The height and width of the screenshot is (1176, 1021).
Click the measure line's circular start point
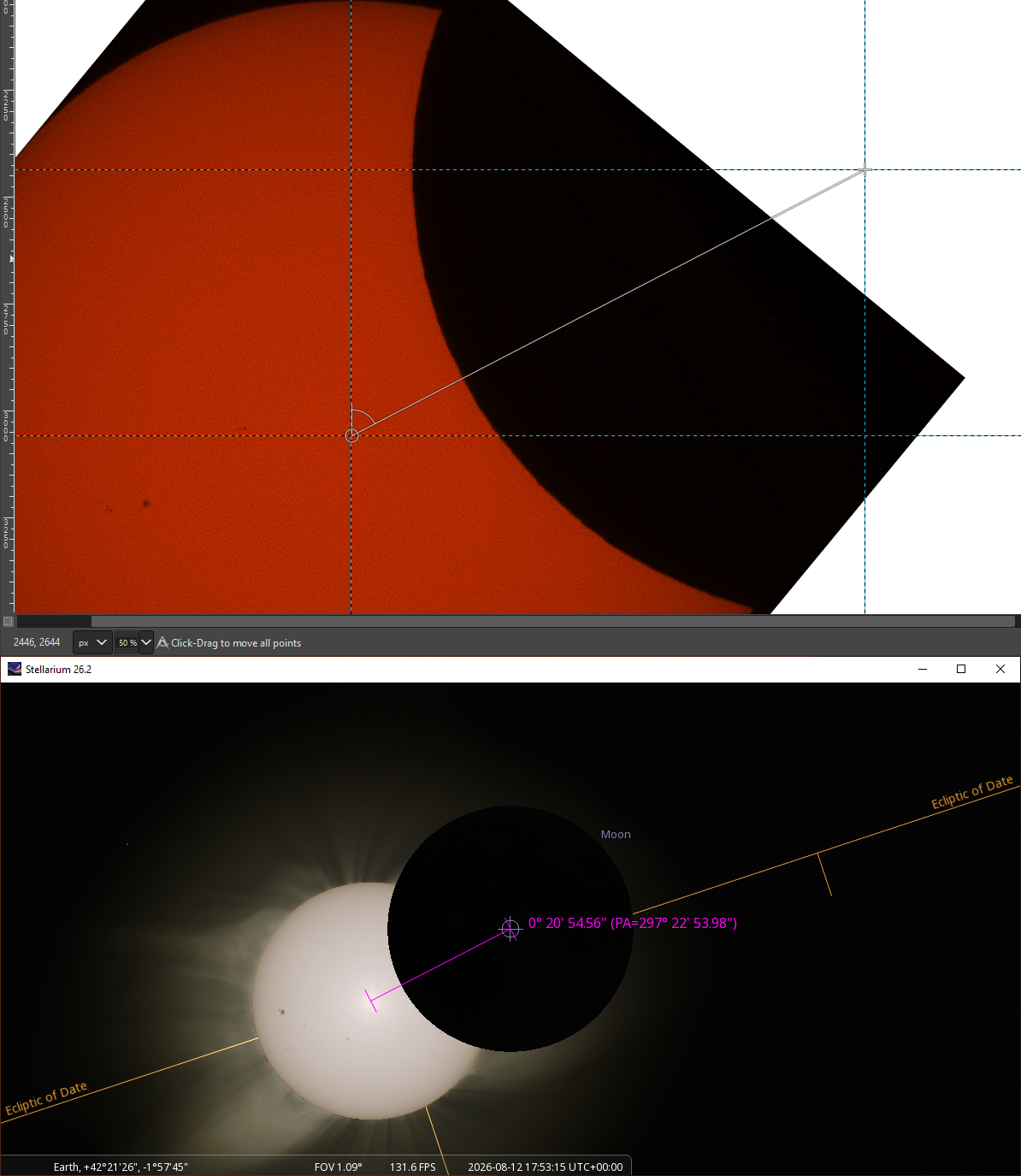pos(351,436)
